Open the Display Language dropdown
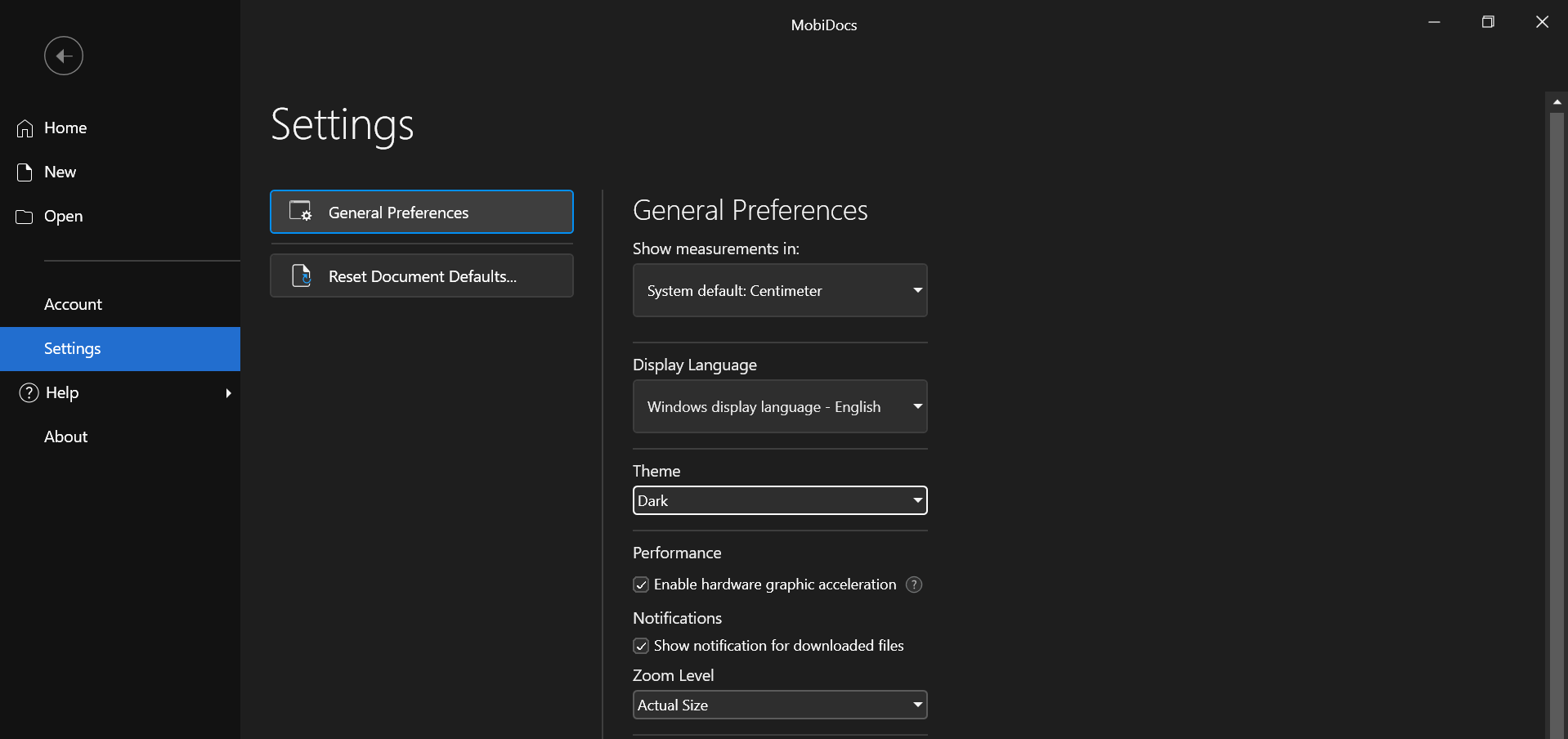1568x739 pixels. pyautogui.click(x=780, y=406)
